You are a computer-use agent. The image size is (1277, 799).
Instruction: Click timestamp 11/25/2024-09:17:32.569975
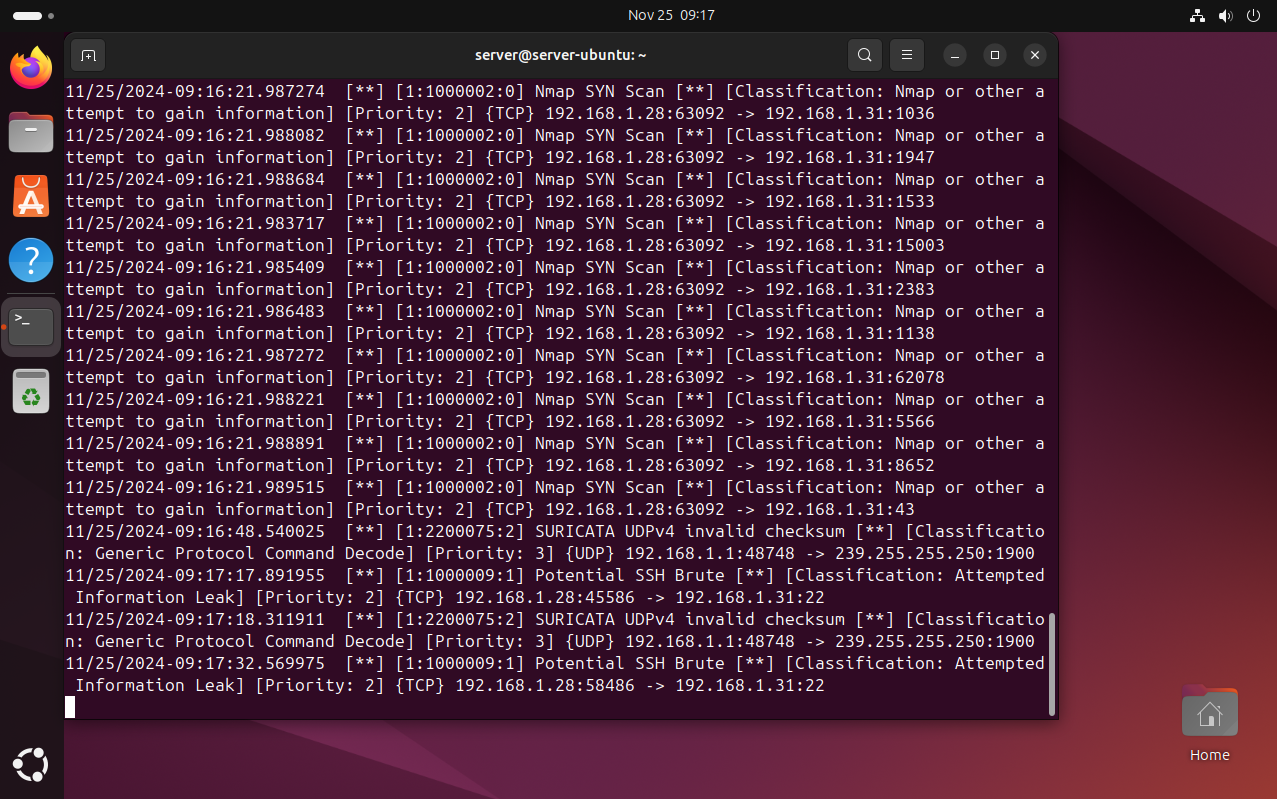(195, 663)
